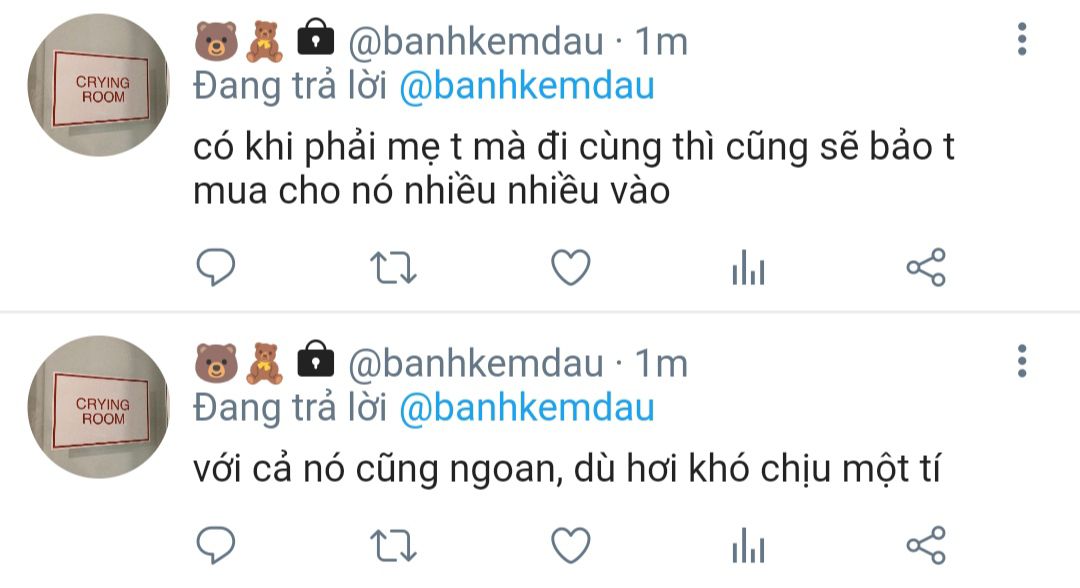
Task: Open the second tweet's text to view thread
Action: (x=567, y=470)
